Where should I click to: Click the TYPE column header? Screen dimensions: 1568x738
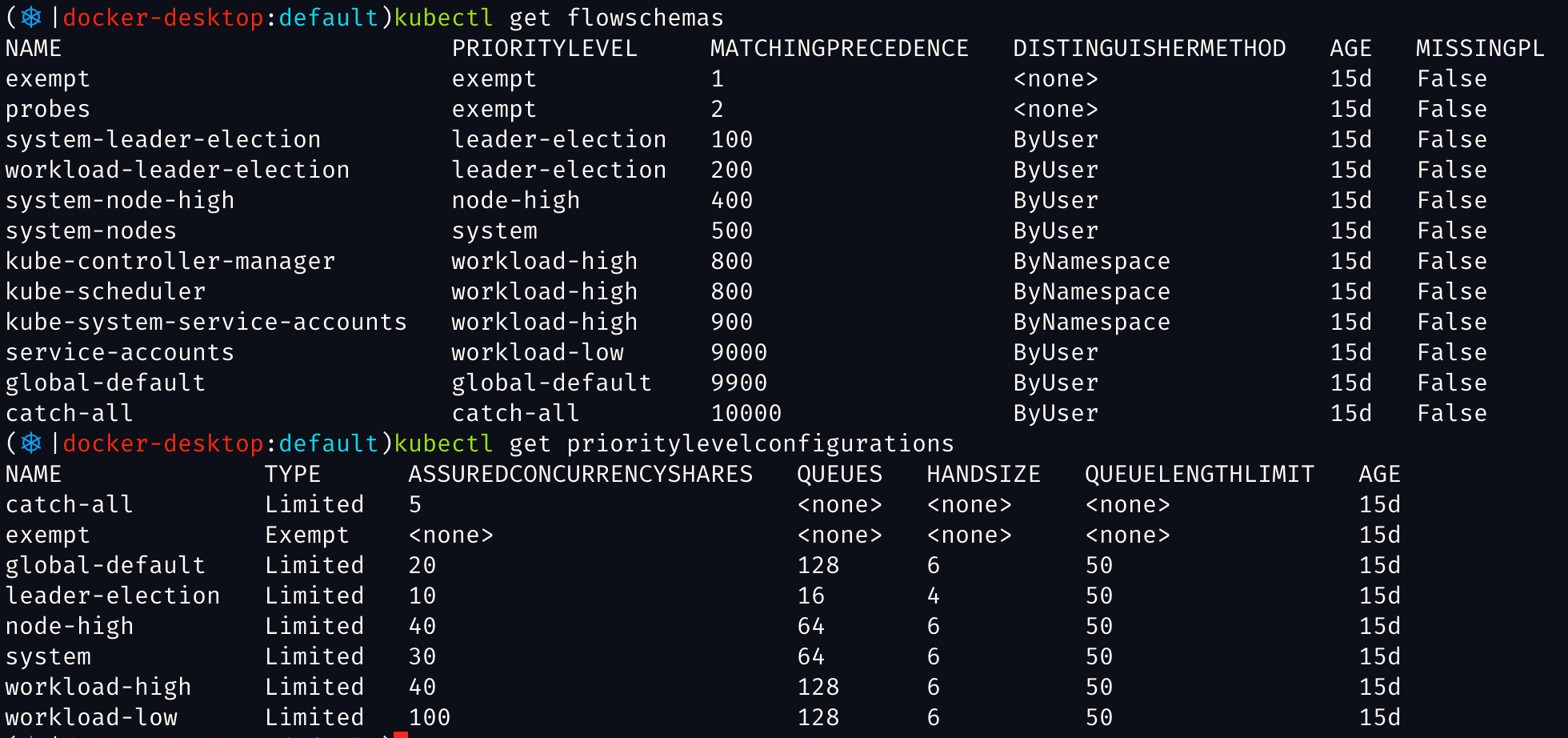point(293,474)
